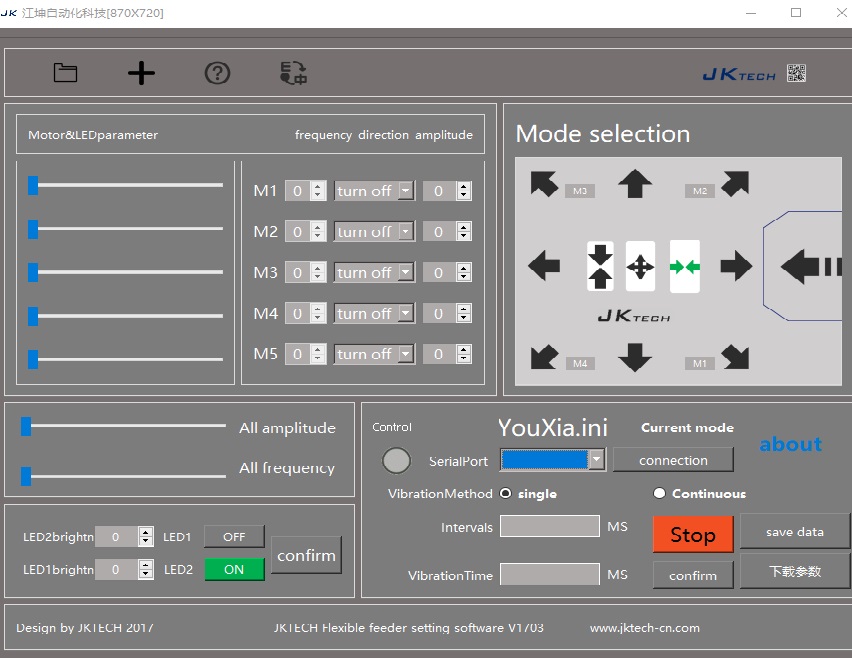Select the right arrow mode
The image size is (852, 658).
(736, 266)
